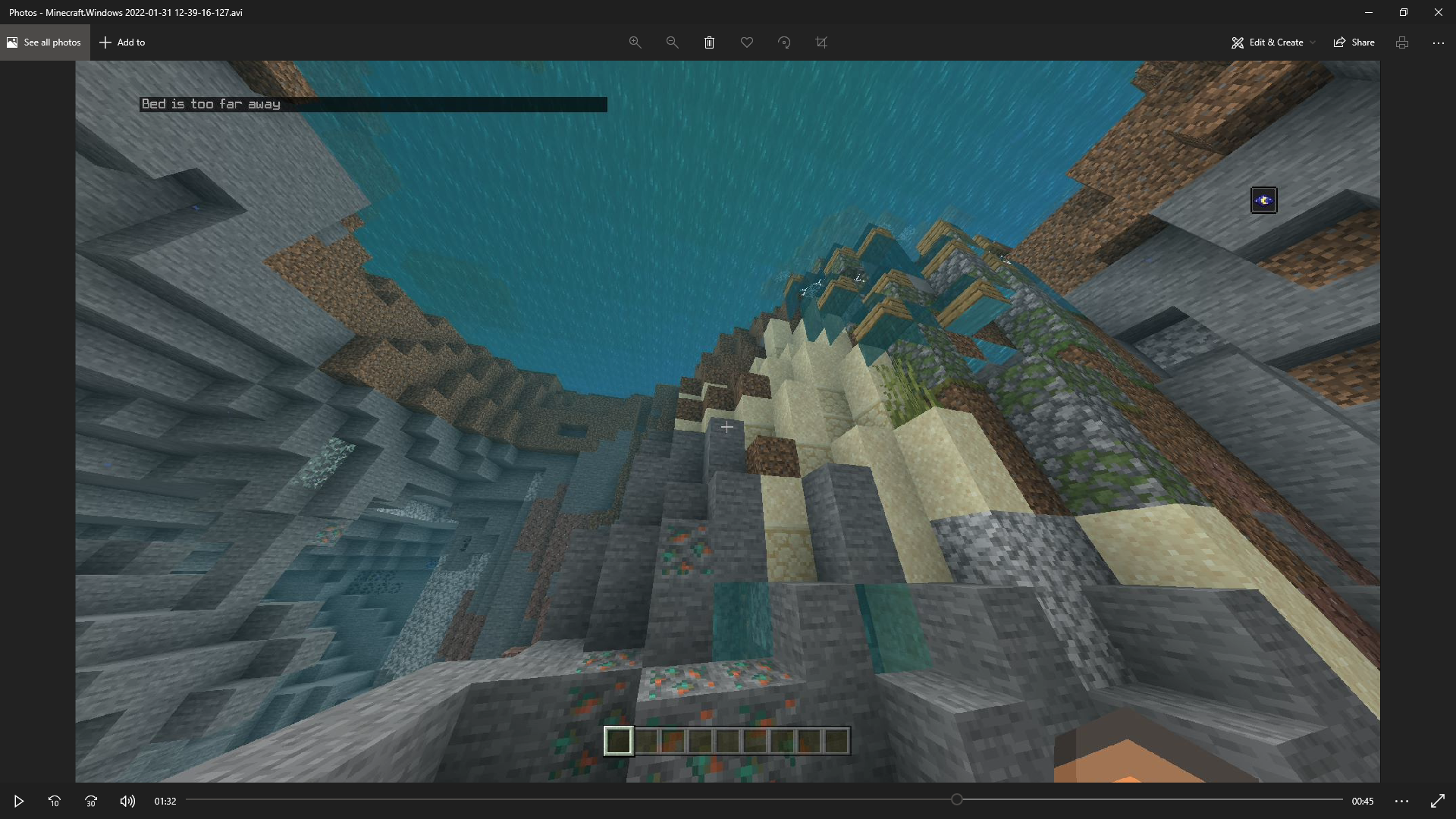Click the Minecraft status effect icon overlay

[x=1263, y=200]
